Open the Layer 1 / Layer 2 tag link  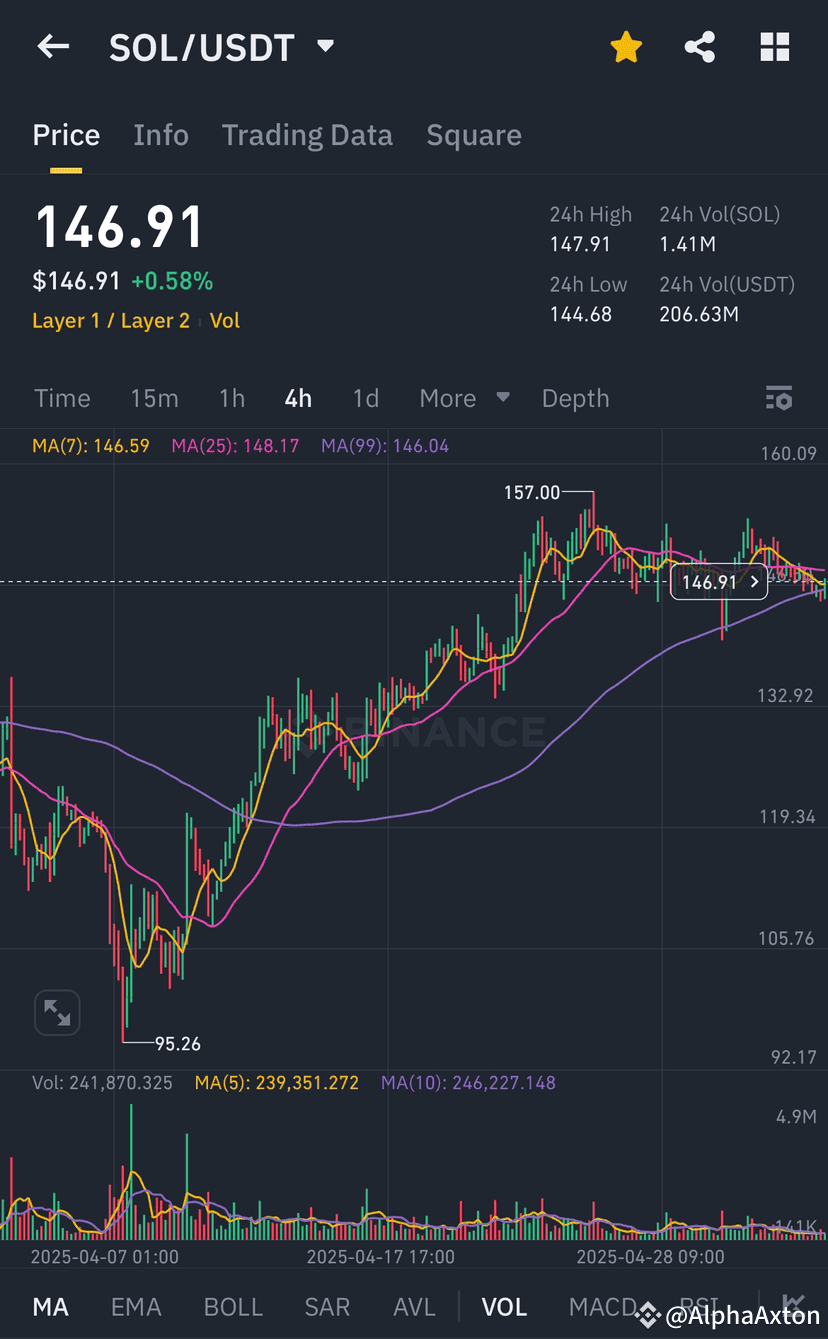click(111, 321)
